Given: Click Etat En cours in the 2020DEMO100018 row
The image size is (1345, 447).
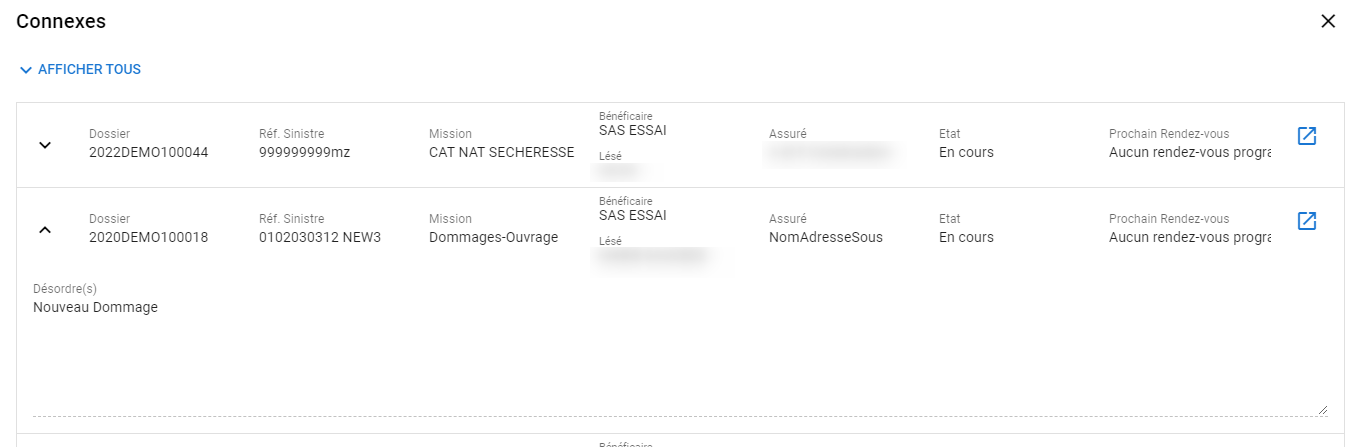Looking at the screenshot, I should point(966,238).
